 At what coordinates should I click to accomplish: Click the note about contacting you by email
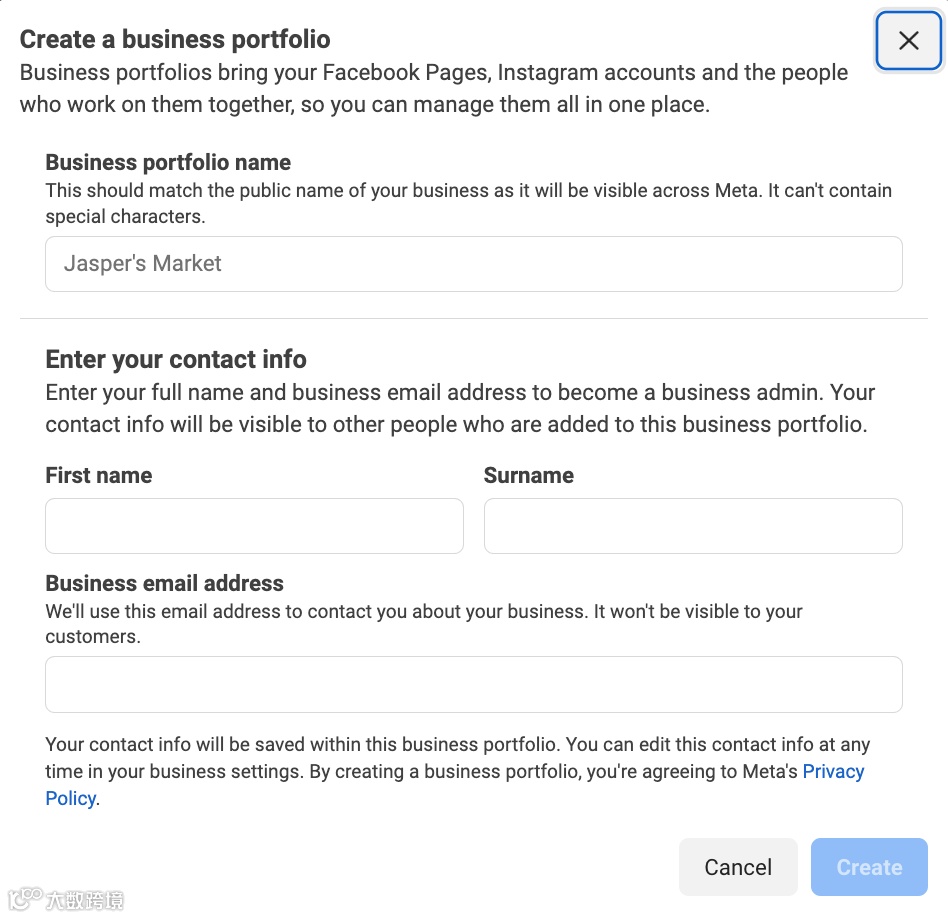tap(423, 623)
